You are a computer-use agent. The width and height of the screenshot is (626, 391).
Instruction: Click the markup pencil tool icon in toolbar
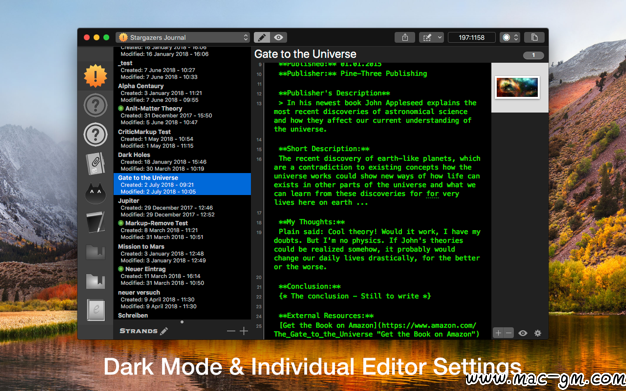[427, 38]
